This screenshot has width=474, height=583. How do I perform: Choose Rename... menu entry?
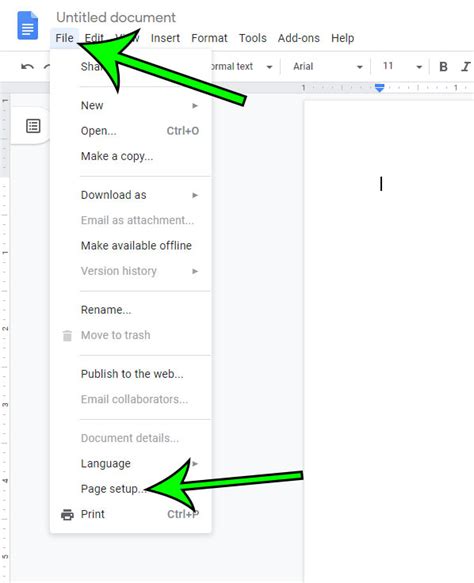[131, 310]
